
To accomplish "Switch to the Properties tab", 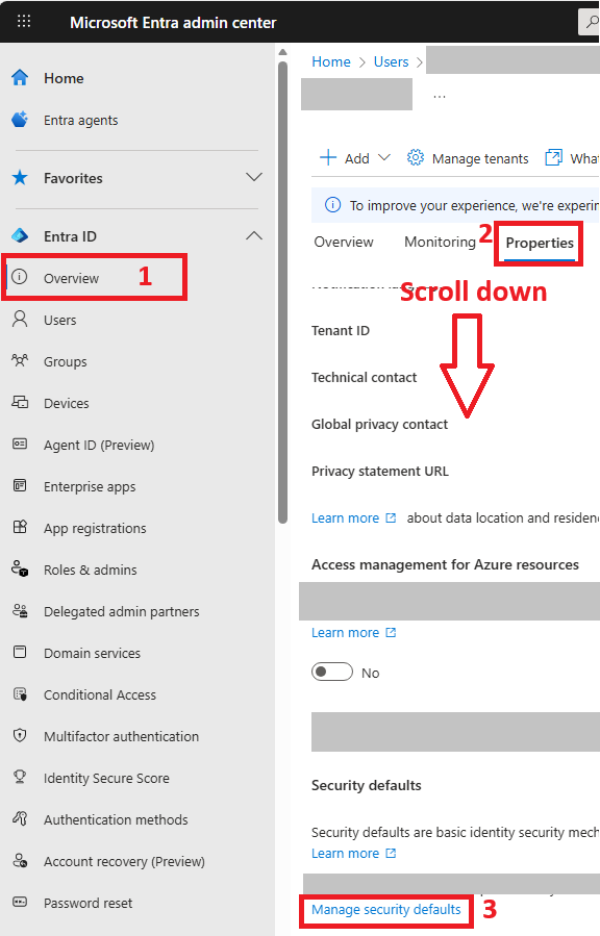I will (x=540, y=243).
